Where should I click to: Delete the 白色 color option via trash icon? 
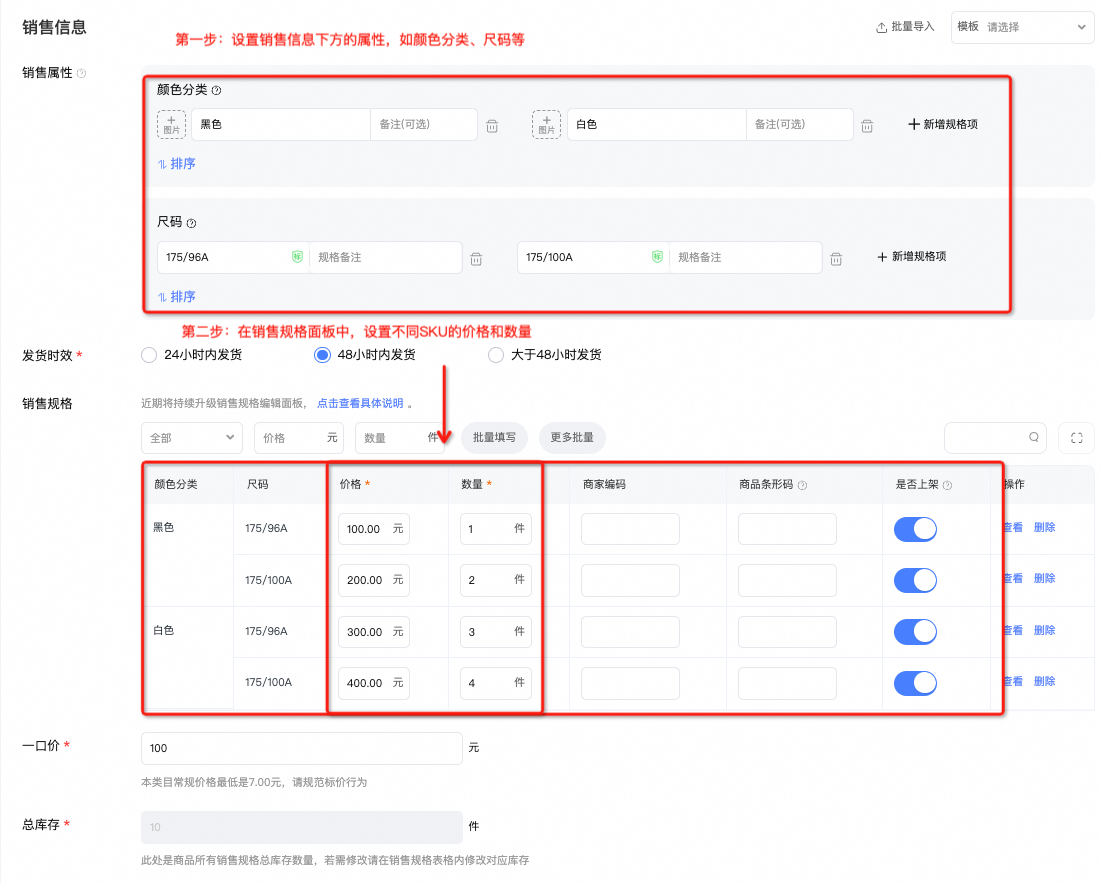[x=867, y=126]
